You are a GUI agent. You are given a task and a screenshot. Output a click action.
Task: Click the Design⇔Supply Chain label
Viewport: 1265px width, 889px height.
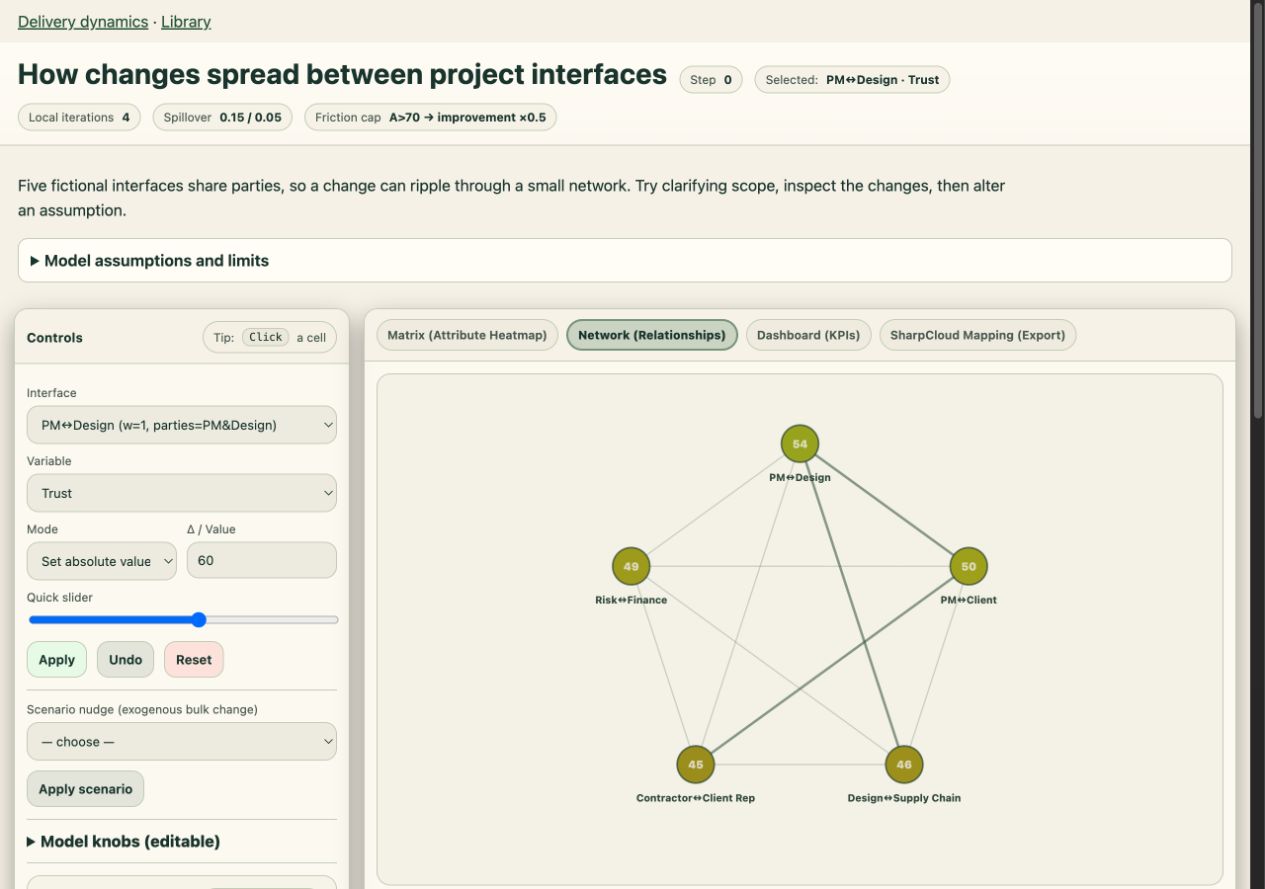coord(904,798)
